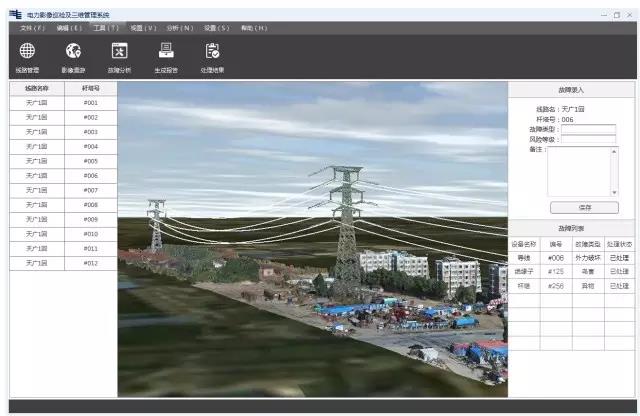Open the 工具(T) menu
This screenshot has width=640, height=416.
105,28
